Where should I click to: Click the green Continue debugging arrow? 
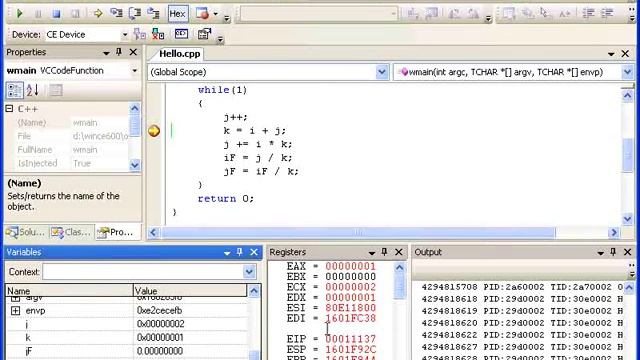[x=19, y=13]
